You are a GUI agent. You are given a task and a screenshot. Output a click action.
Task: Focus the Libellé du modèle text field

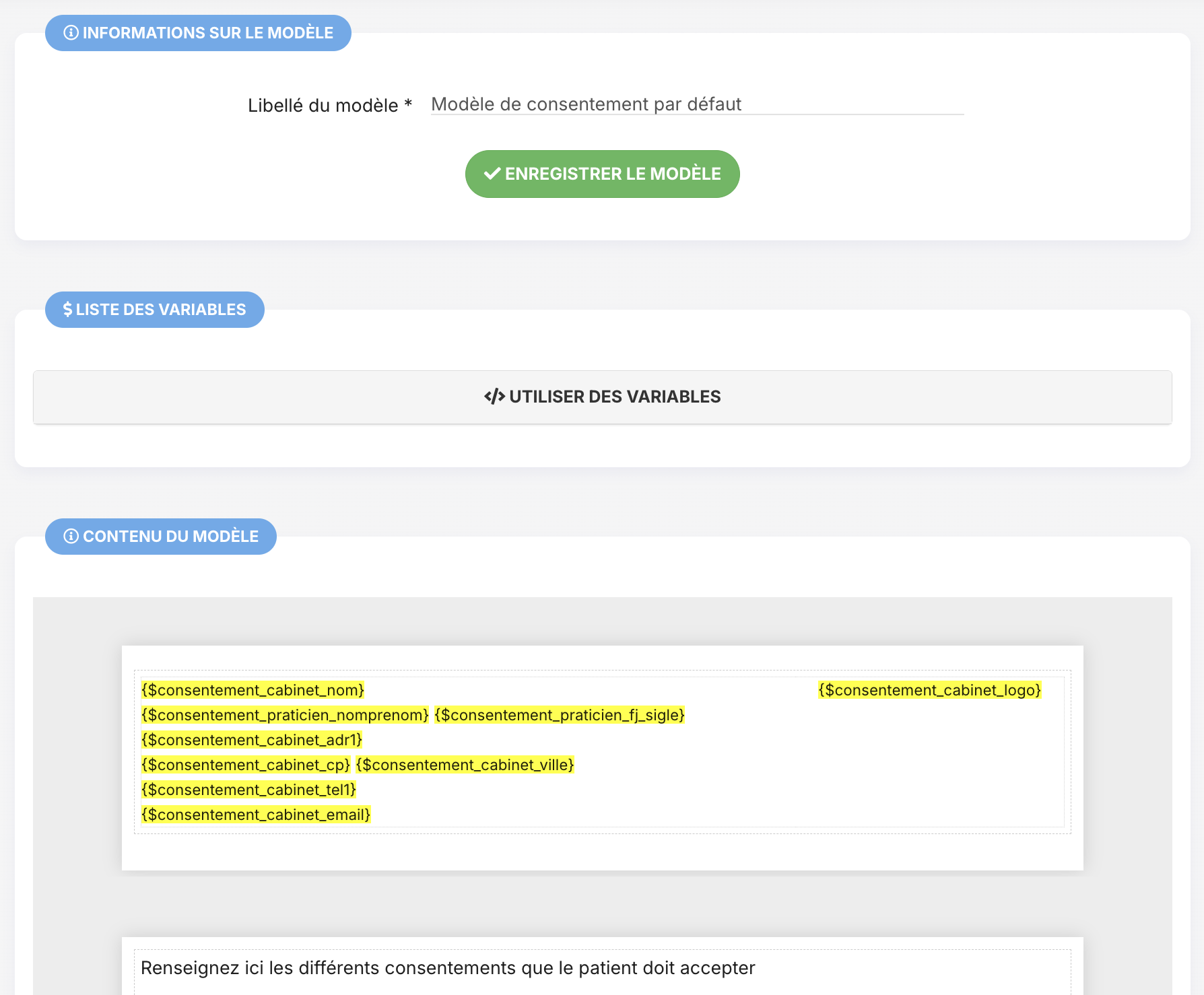(697, 104)
